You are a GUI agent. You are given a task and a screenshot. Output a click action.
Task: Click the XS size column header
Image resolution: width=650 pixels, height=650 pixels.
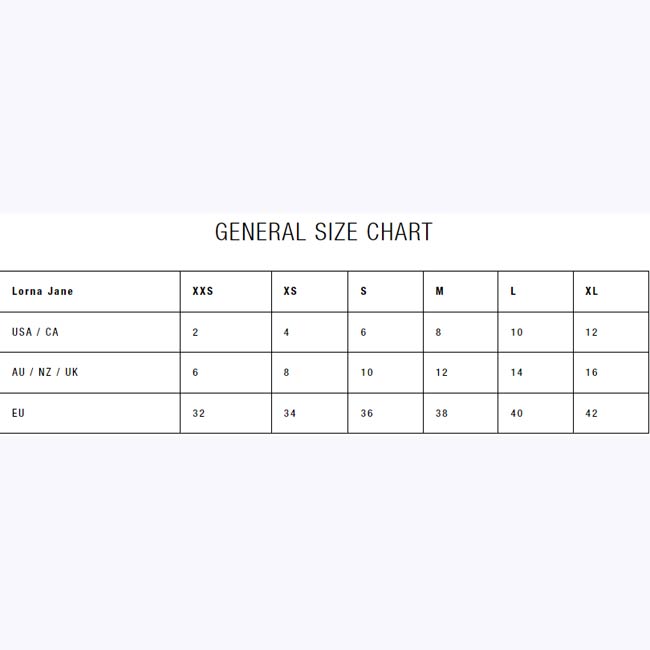[290, 292]
